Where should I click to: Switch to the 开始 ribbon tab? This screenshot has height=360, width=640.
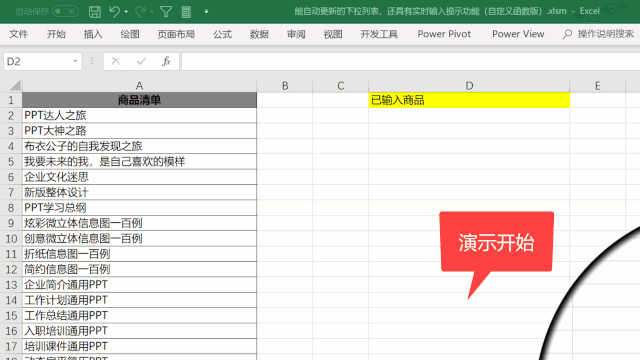click(56, 34)
